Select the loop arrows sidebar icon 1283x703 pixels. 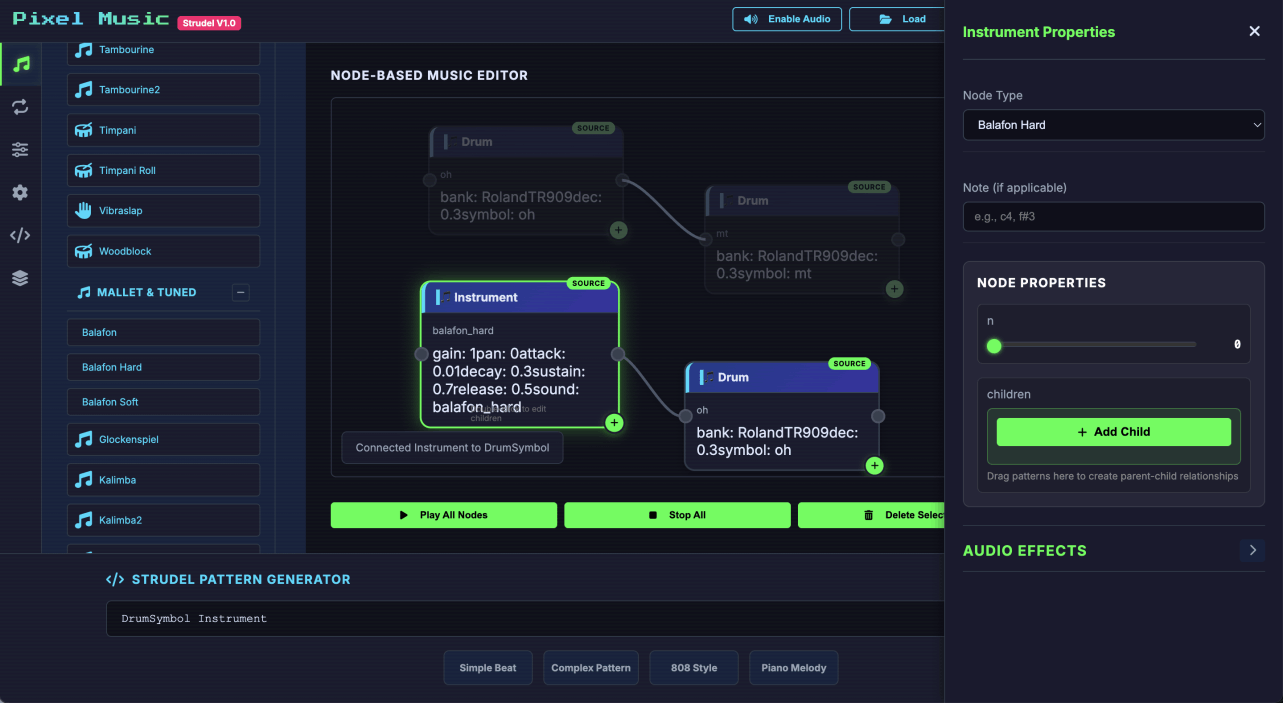pyautogui.click(x=20, y=107)
